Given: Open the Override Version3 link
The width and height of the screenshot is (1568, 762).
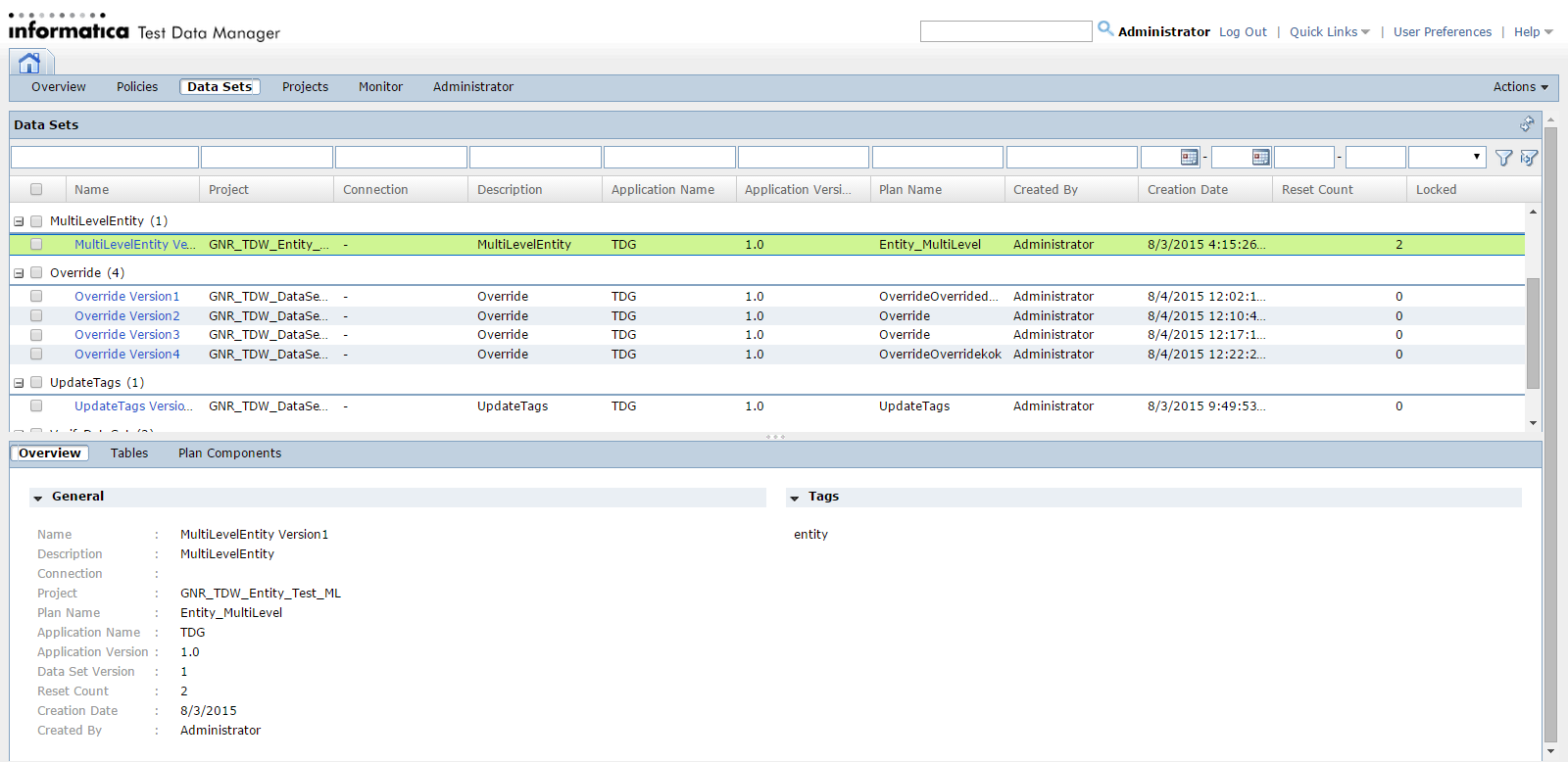Looking at the screenshot, I should tap(127, 335).
